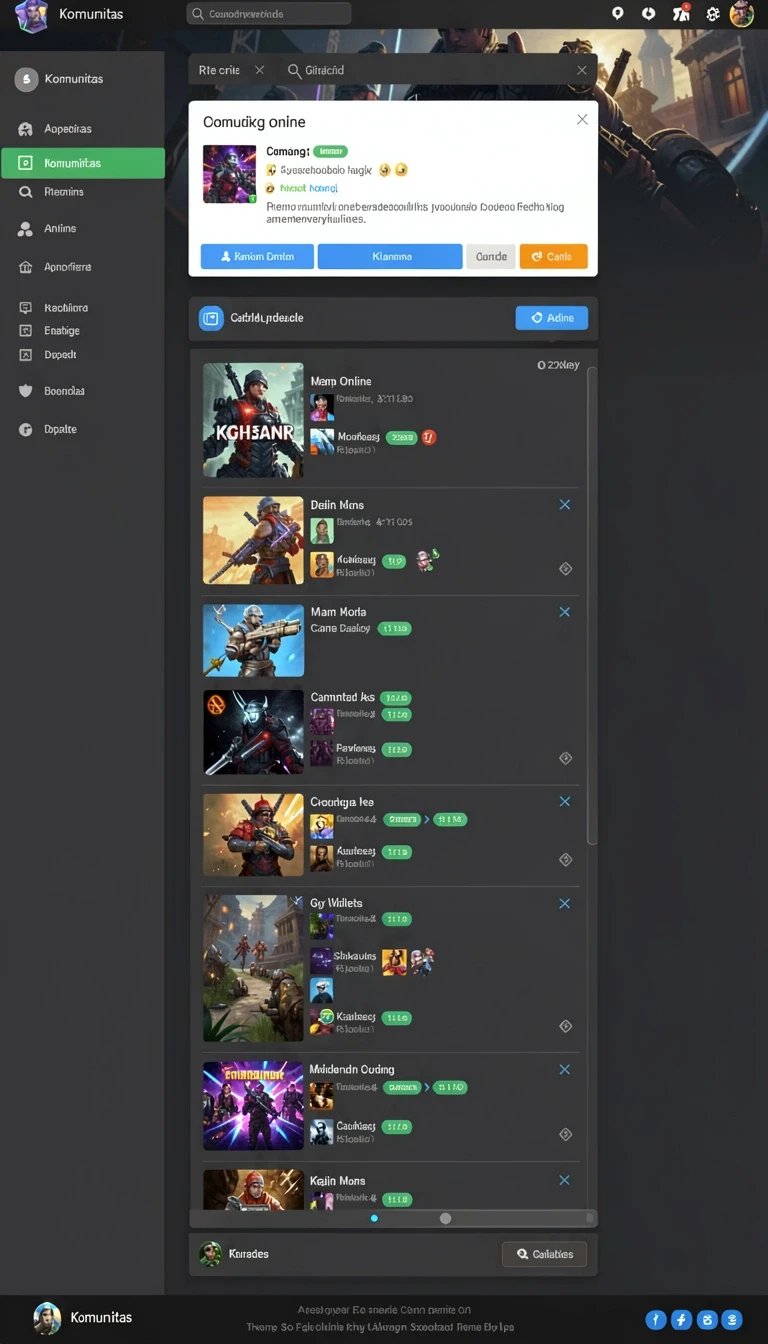768x1344 pixels.
Task: Click the Komunitas logo in the top-left corner
Action: click(31, 15)
